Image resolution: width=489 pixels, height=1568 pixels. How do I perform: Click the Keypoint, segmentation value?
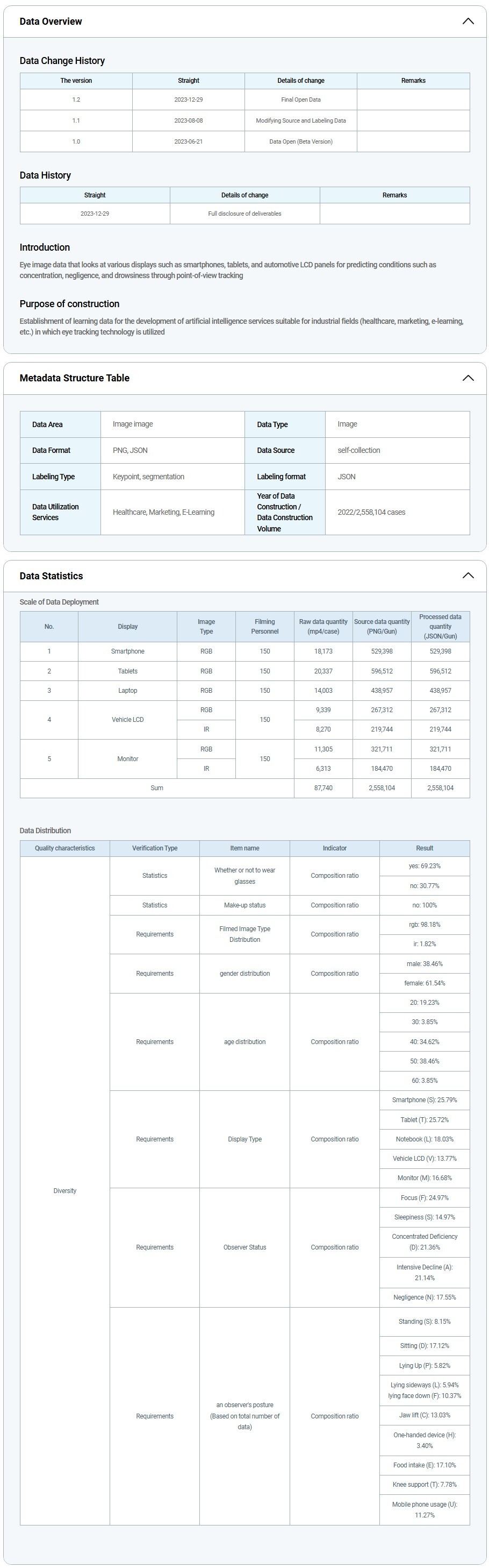tap(148, 477)
